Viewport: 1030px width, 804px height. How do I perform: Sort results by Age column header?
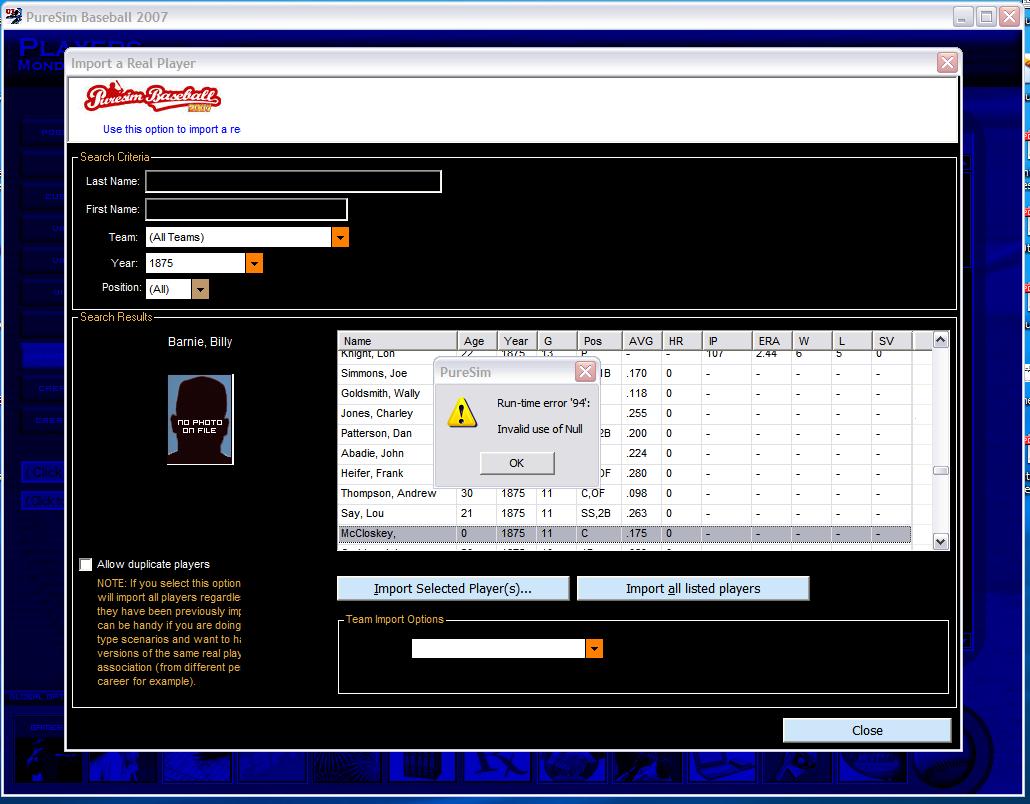click(477, 341)
